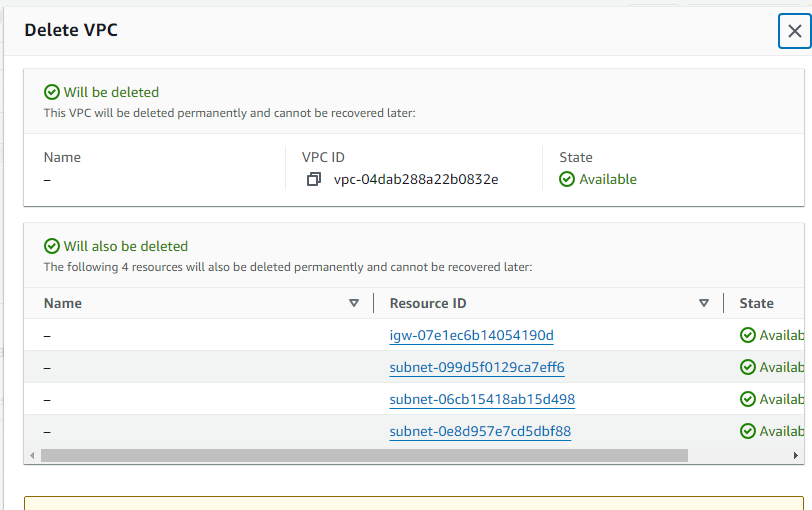This screenshot has height=510, width=812.
Task: Click the State column header in the resources table
Action: coord(757,303)
